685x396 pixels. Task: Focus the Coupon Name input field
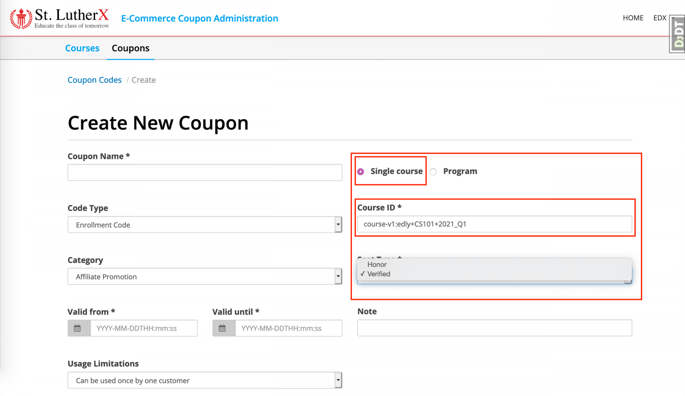[204, 173]
